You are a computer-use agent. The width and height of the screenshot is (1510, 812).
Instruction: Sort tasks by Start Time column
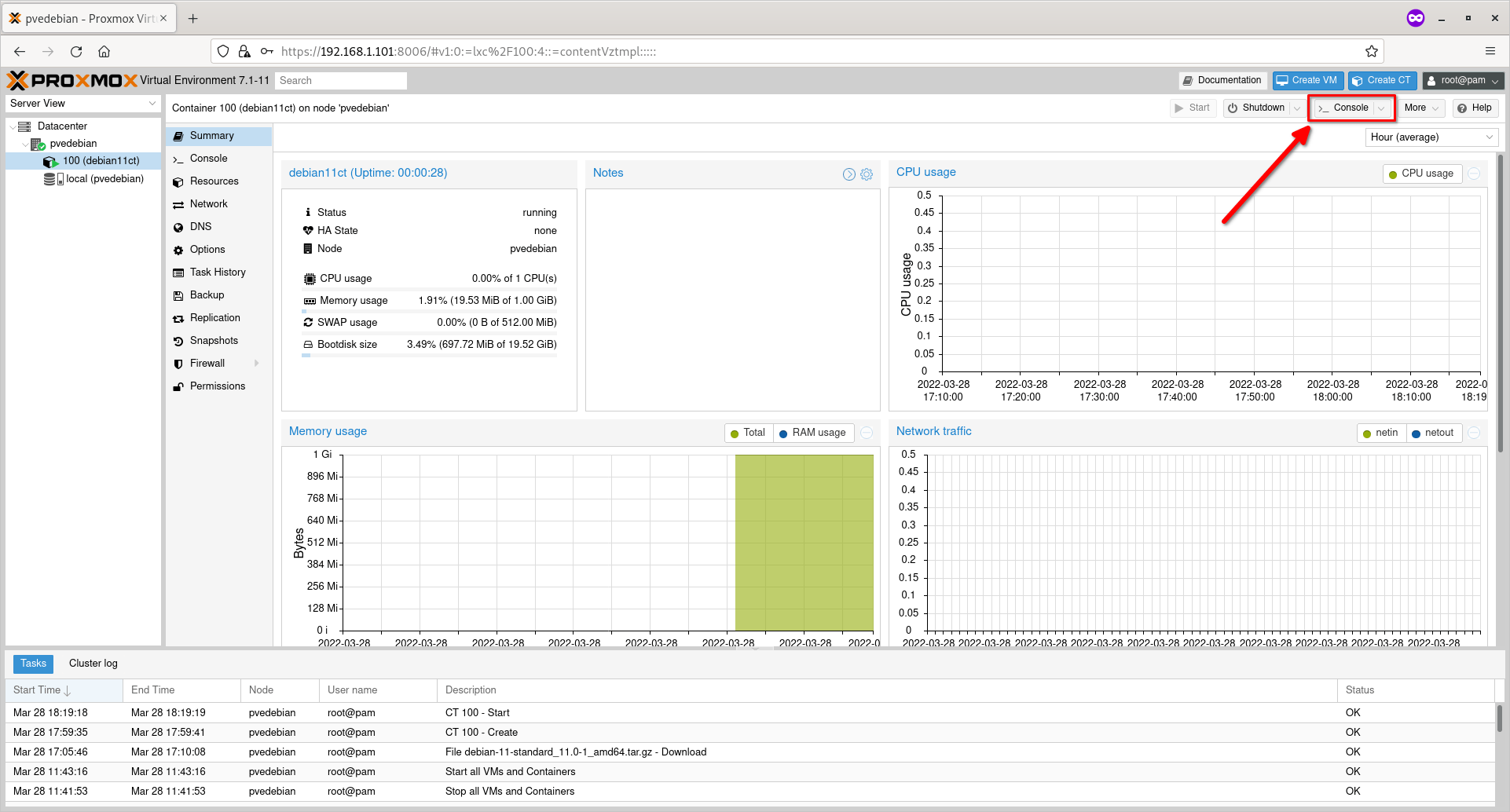64,690
